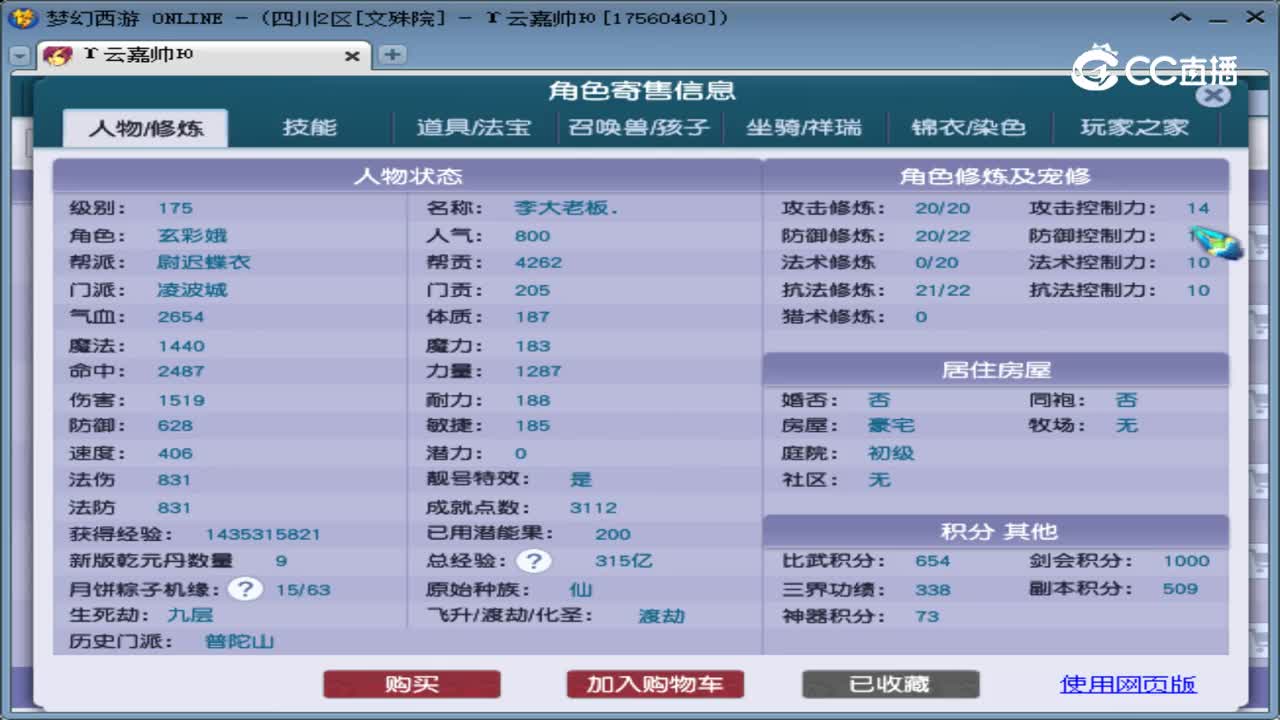Viewport: 1280px width, 720px height.
Task: Click the 力量 value 1287
Action: pyautogui.click(x=538, y=371)
